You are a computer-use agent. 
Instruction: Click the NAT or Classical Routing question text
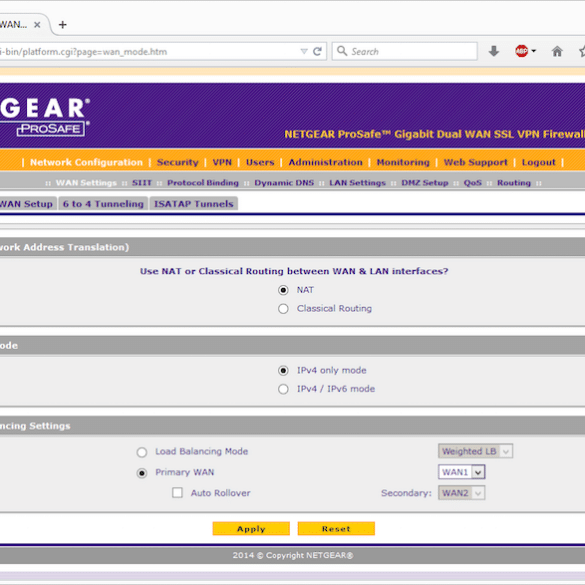pos(294,271)
